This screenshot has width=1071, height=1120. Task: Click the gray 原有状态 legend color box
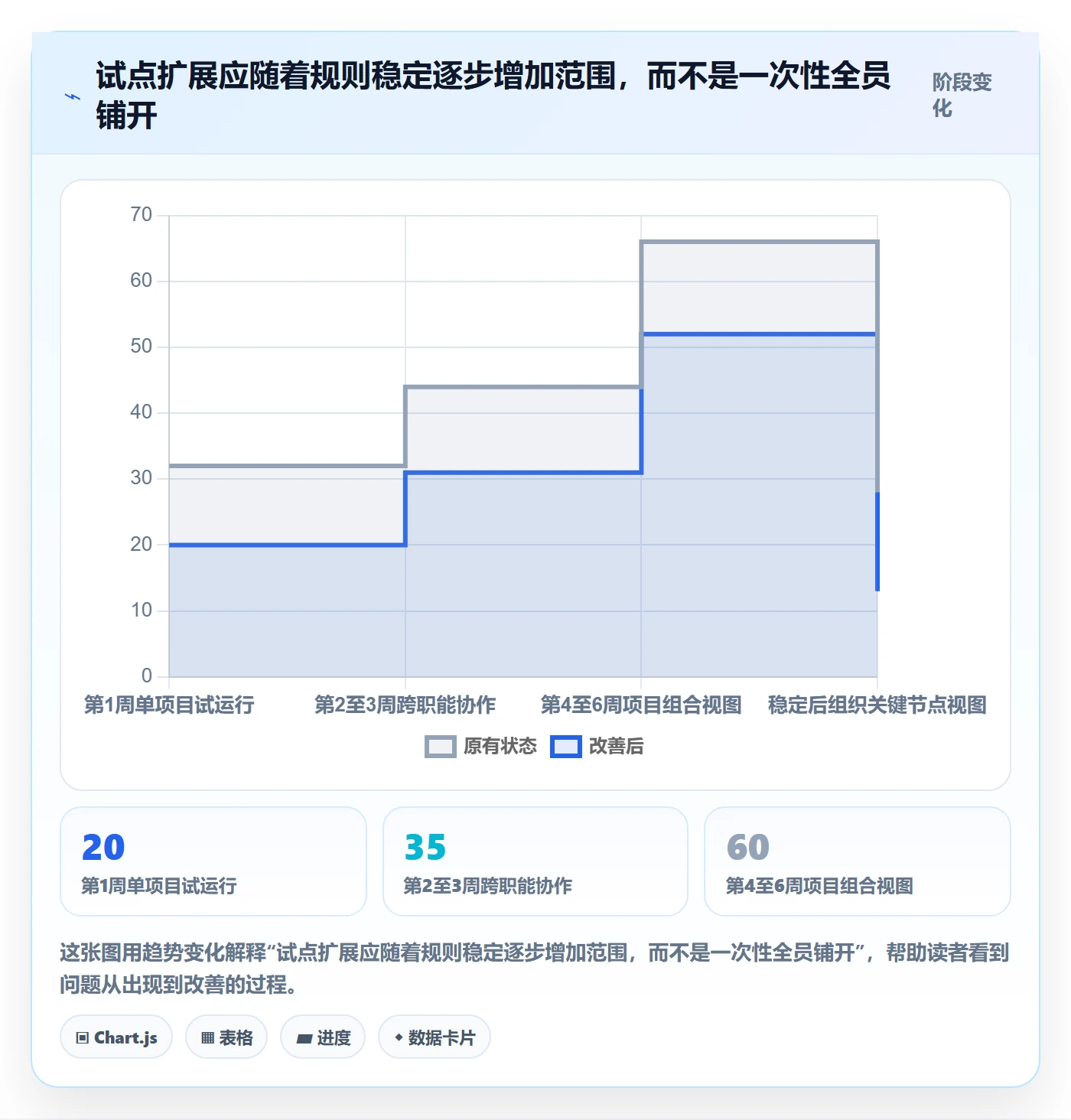click(440, 747)
